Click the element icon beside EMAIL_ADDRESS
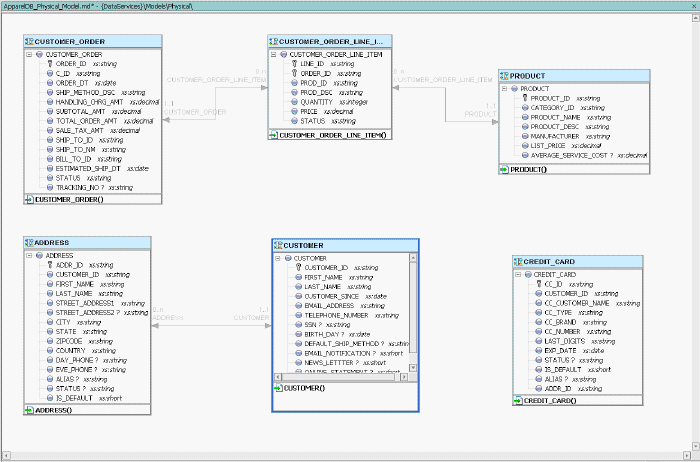 pyautogui.click(x=299, y=306)
